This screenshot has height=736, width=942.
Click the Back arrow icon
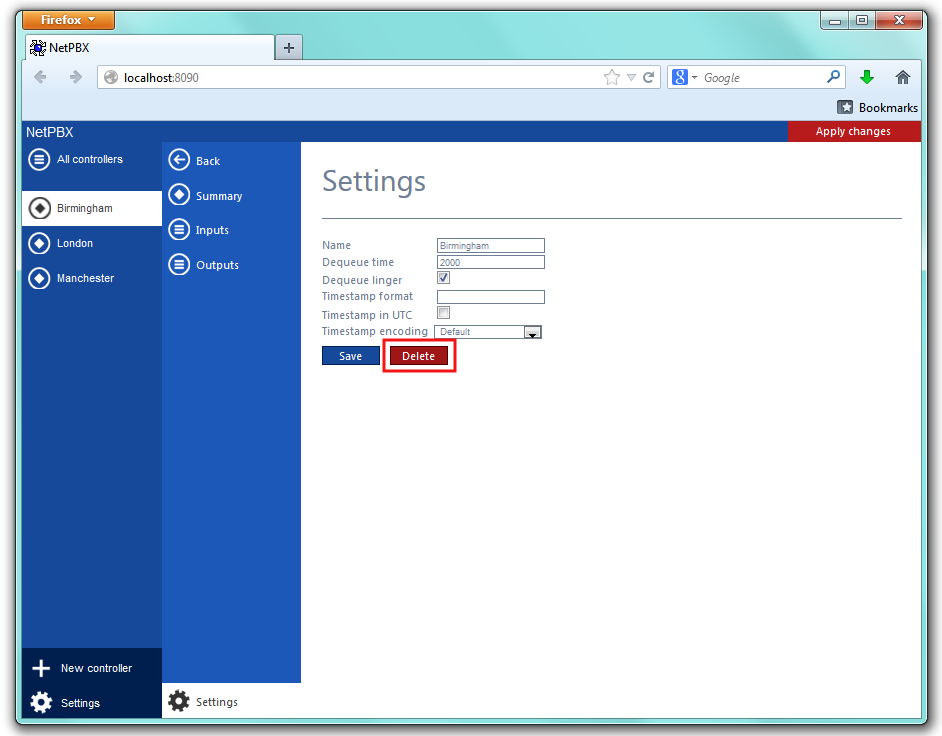coord(179,160)
